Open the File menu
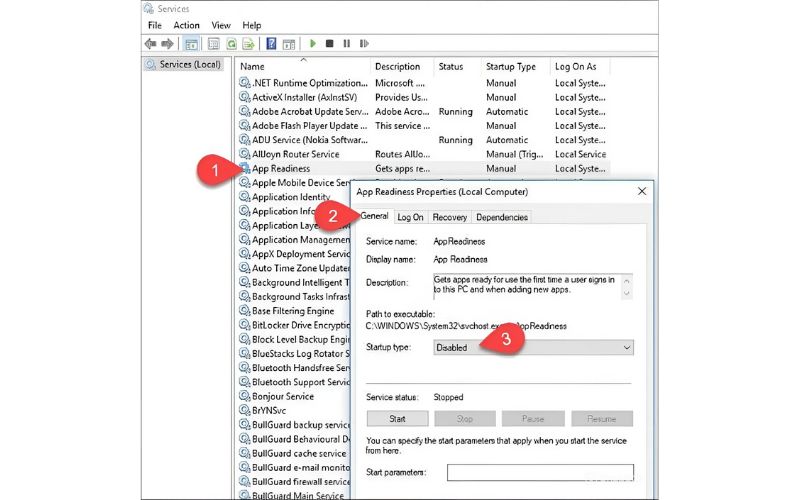The image size is (799, 500). [x=155, y=25]
